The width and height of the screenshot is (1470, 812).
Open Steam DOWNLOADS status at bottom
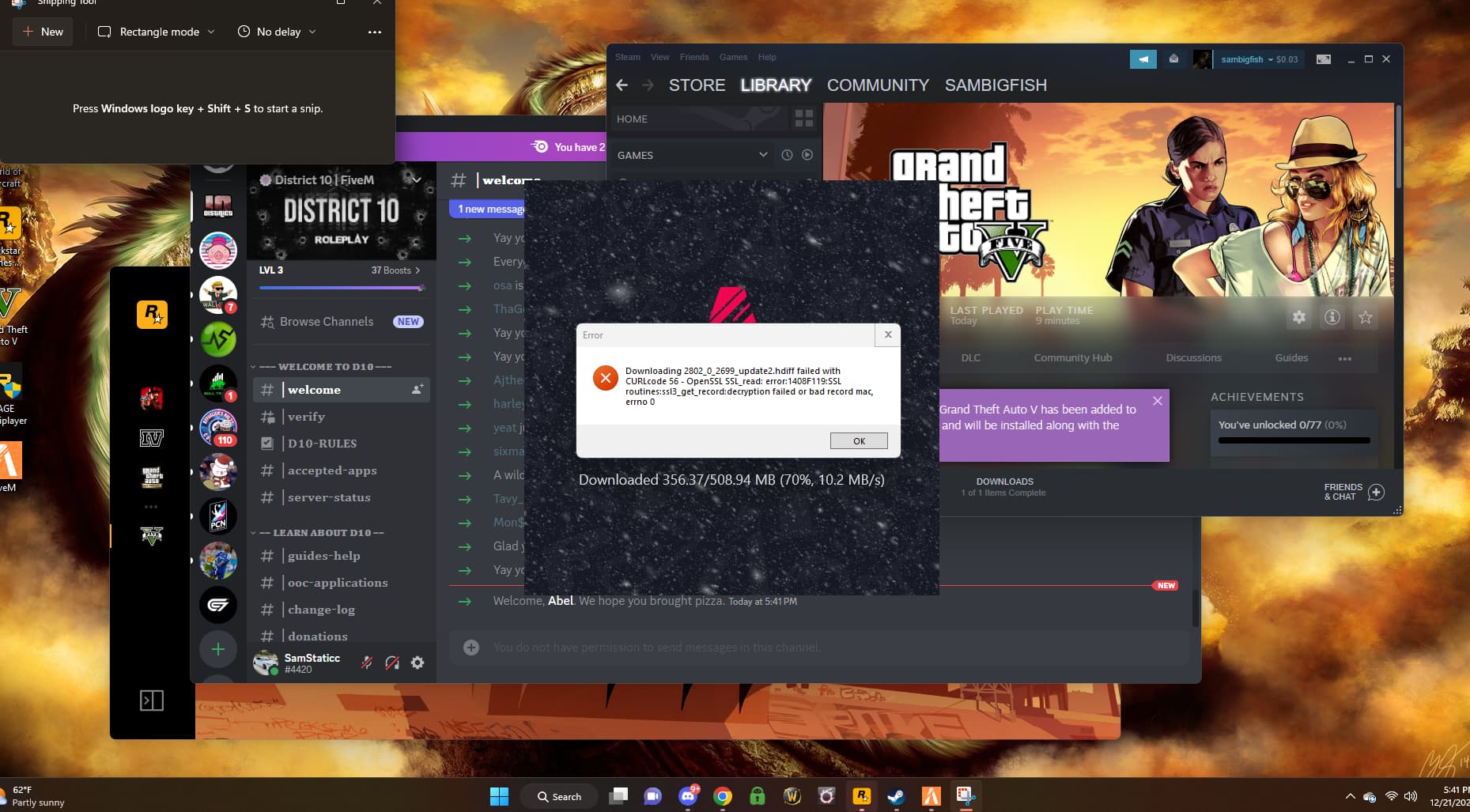click(x=1004, y=486)
